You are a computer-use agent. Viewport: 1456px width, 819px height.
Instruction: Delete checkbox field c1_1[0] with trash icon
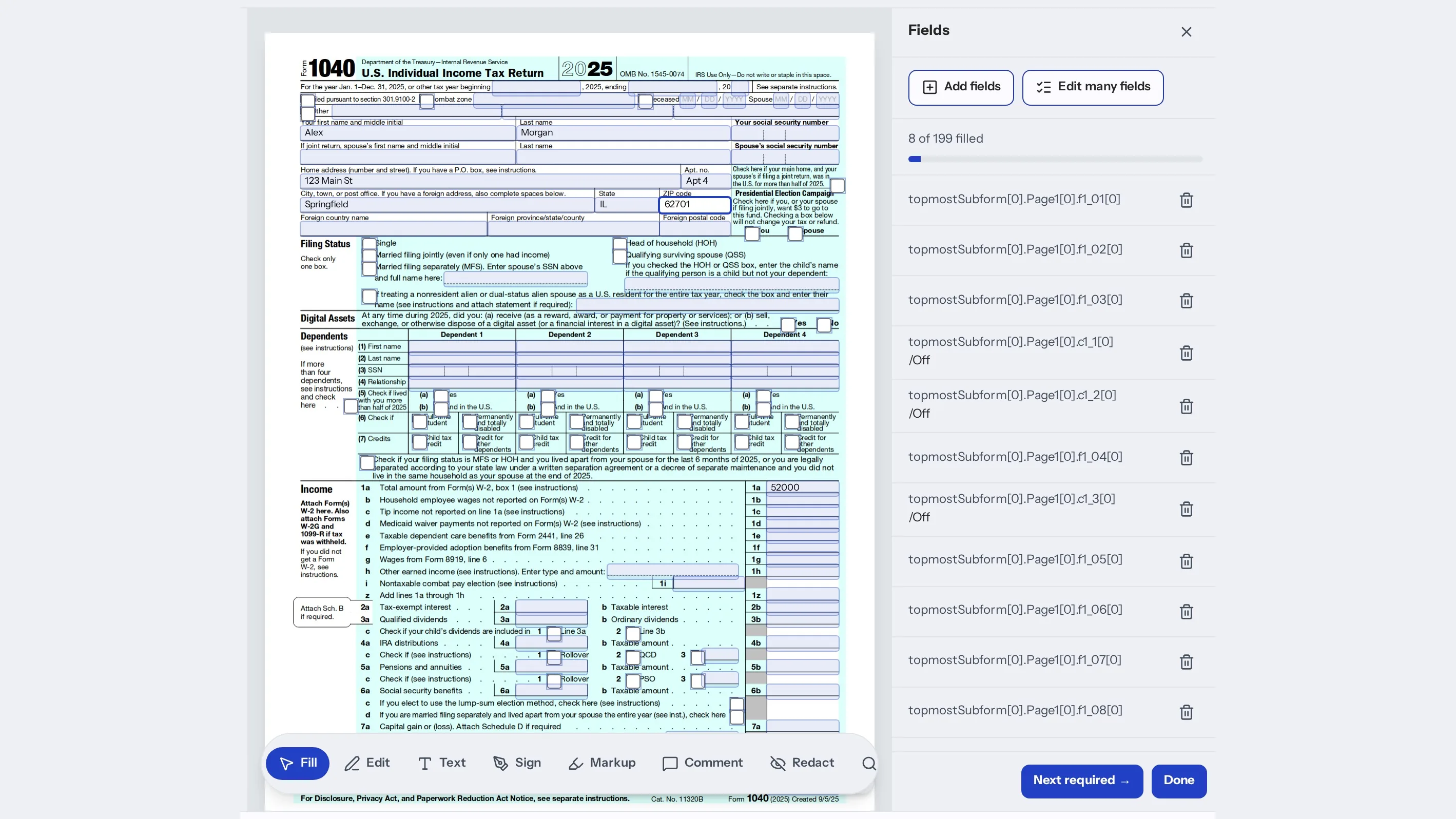(x=1186, y=353)
